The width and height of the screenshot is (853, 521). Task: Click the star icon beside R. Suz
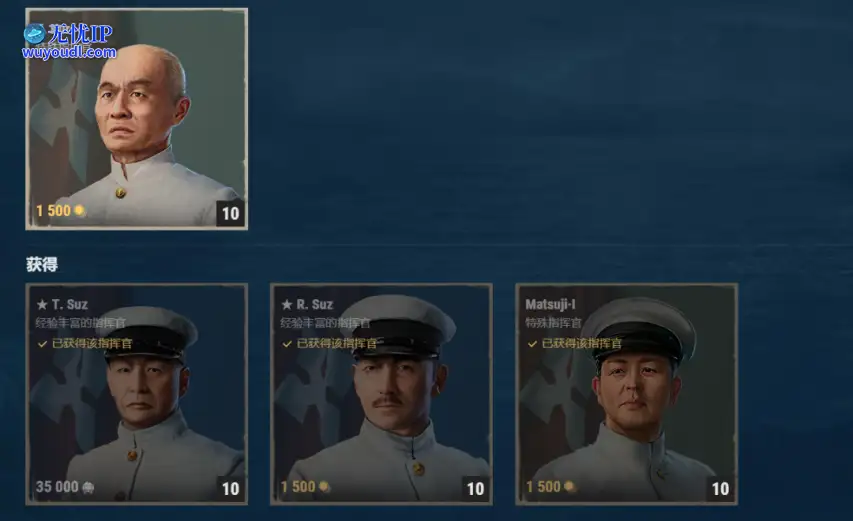coord(287,305)
